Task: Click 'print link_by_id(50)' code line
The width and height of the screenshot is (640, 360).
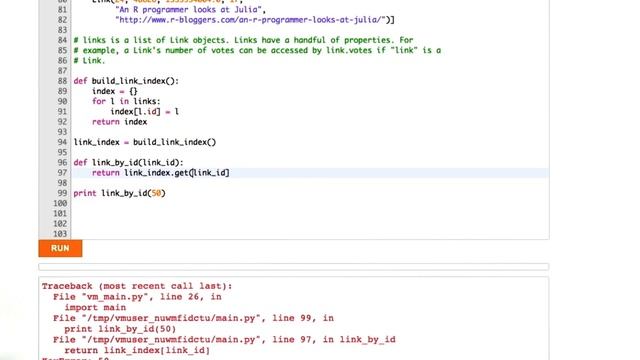Action: click(120, 193)
